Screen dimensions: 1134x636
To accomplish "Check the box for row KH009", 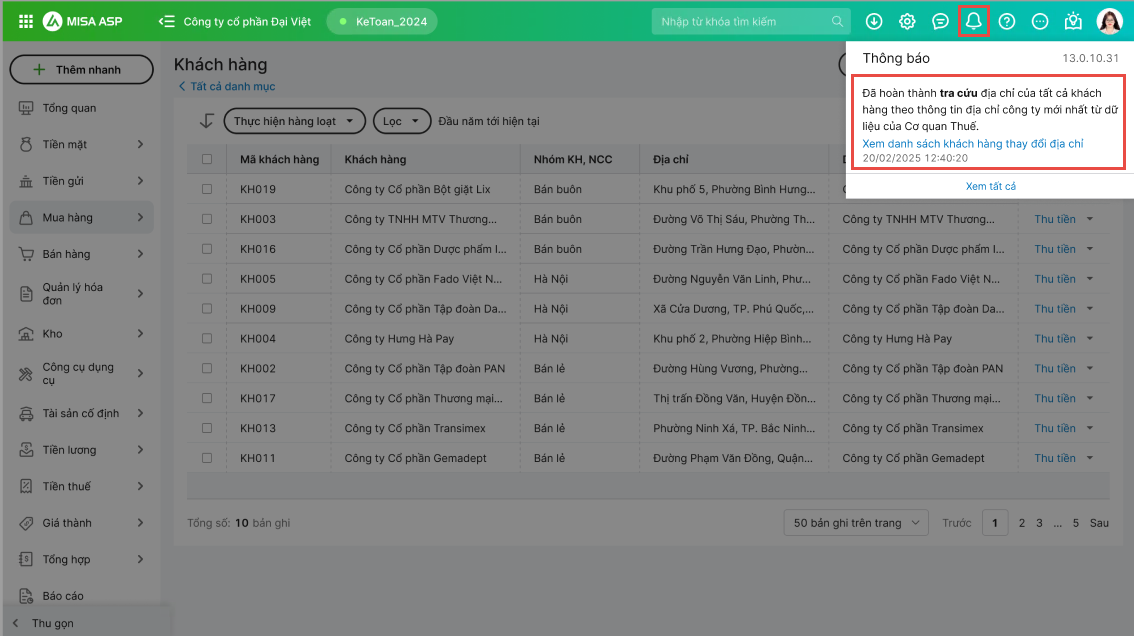I will pos(207,308).
